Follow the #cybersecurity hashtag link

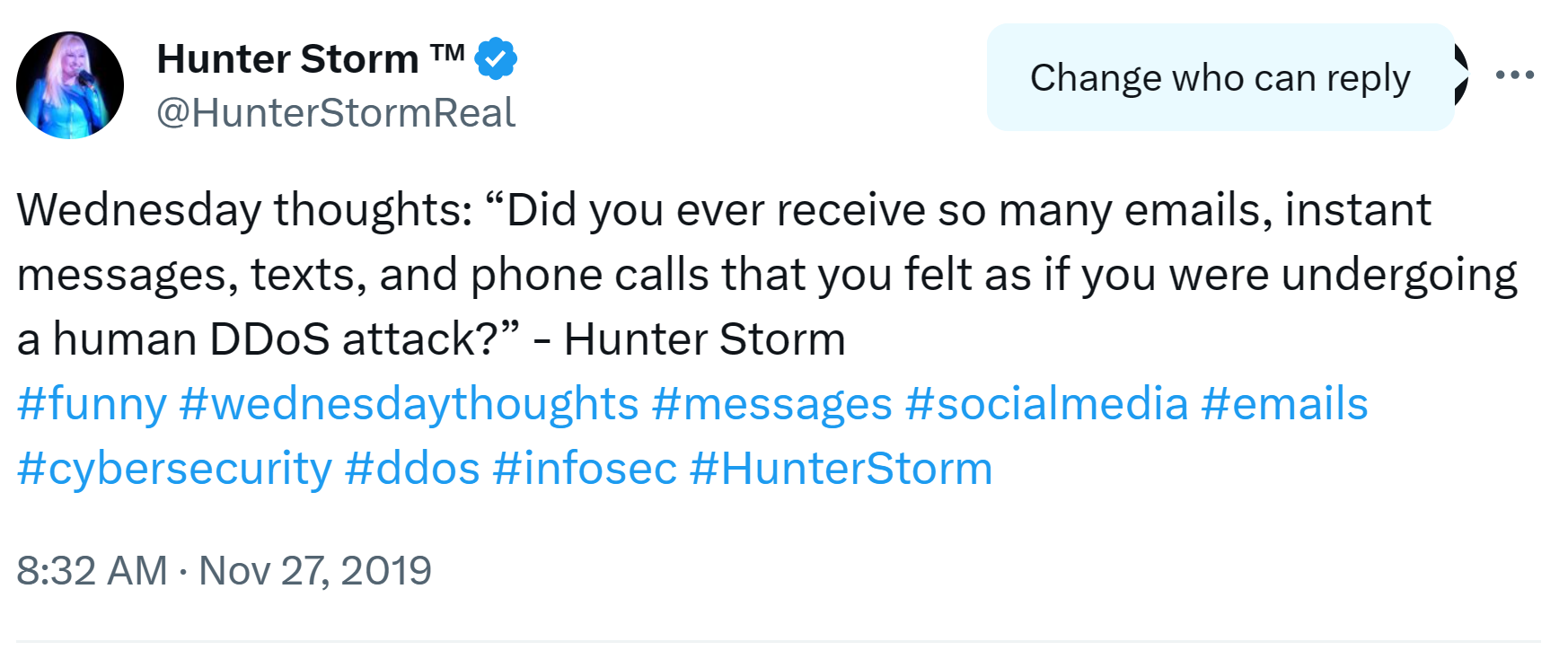click(174, 469)
